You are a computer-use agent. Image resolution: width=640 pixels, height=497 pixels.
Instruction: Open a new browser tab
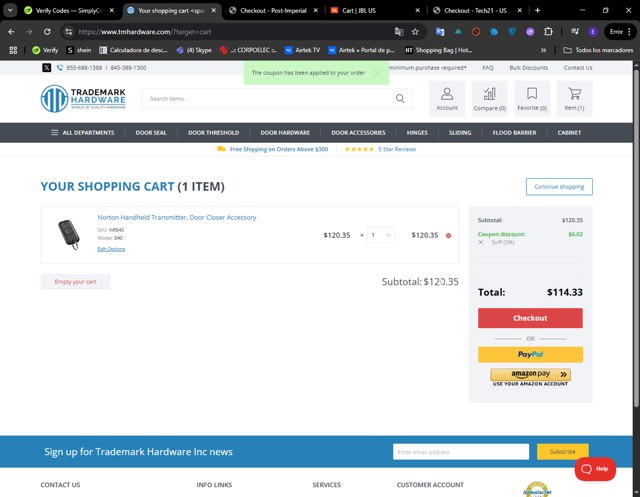[537, 10]
